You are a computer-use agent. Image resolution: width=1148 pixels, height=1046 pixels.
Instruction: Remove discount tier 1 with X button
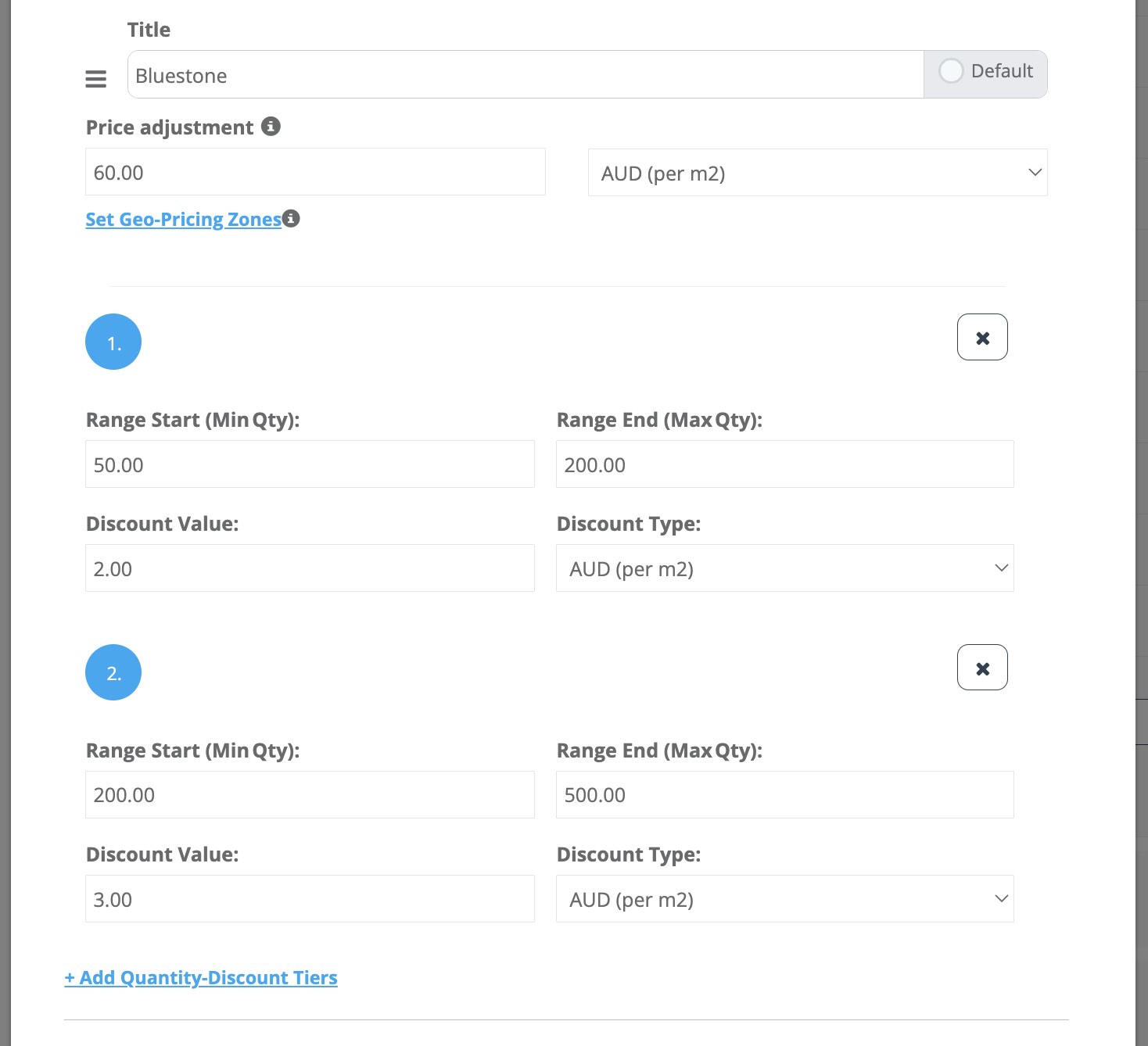[982, 338]
